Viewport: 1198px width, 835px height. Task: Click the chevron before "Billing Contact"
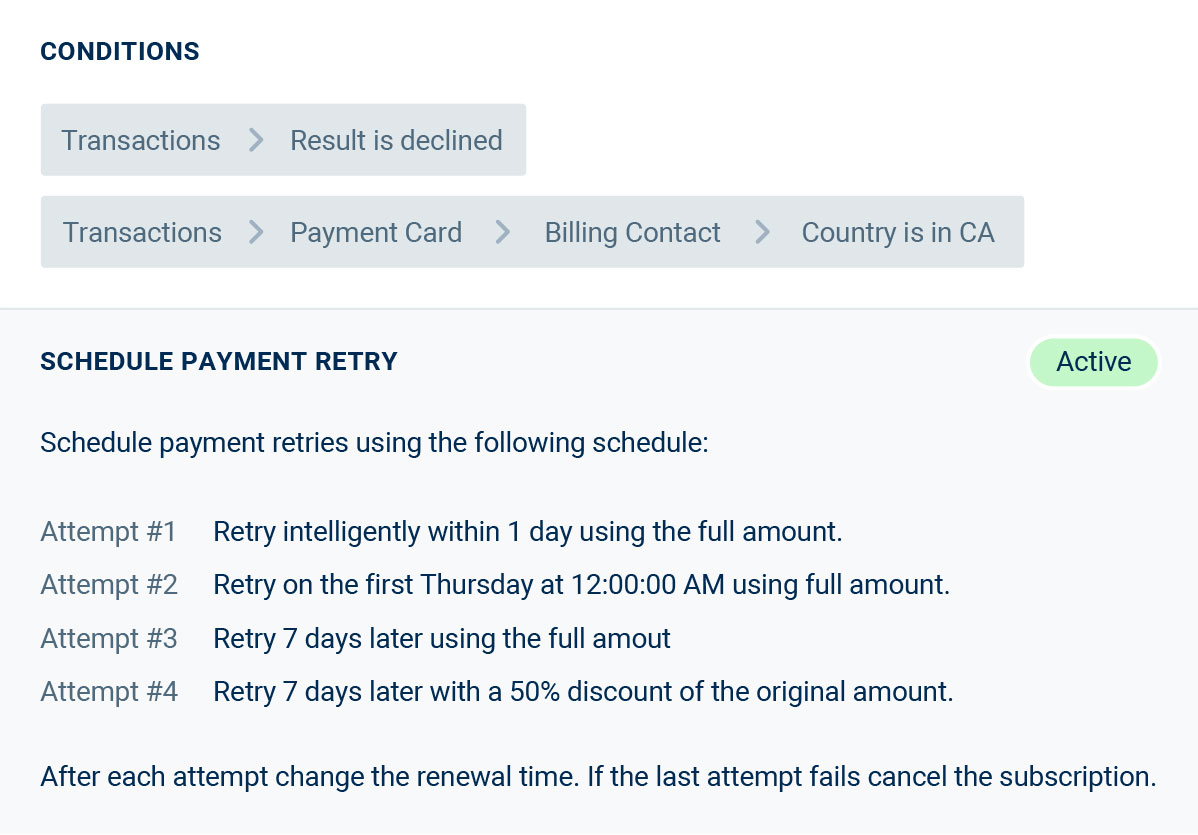tap(503, 232)
